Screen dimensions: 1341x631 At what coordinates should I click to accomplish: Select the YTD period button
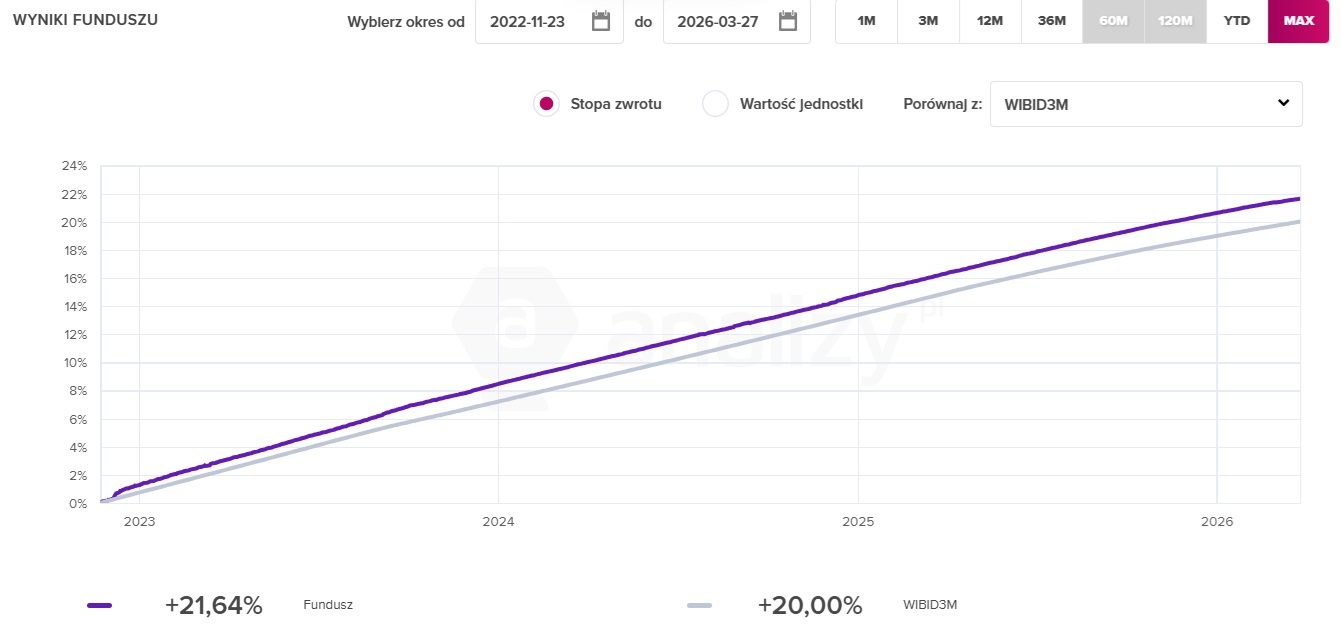click(x=1237, y=21)
